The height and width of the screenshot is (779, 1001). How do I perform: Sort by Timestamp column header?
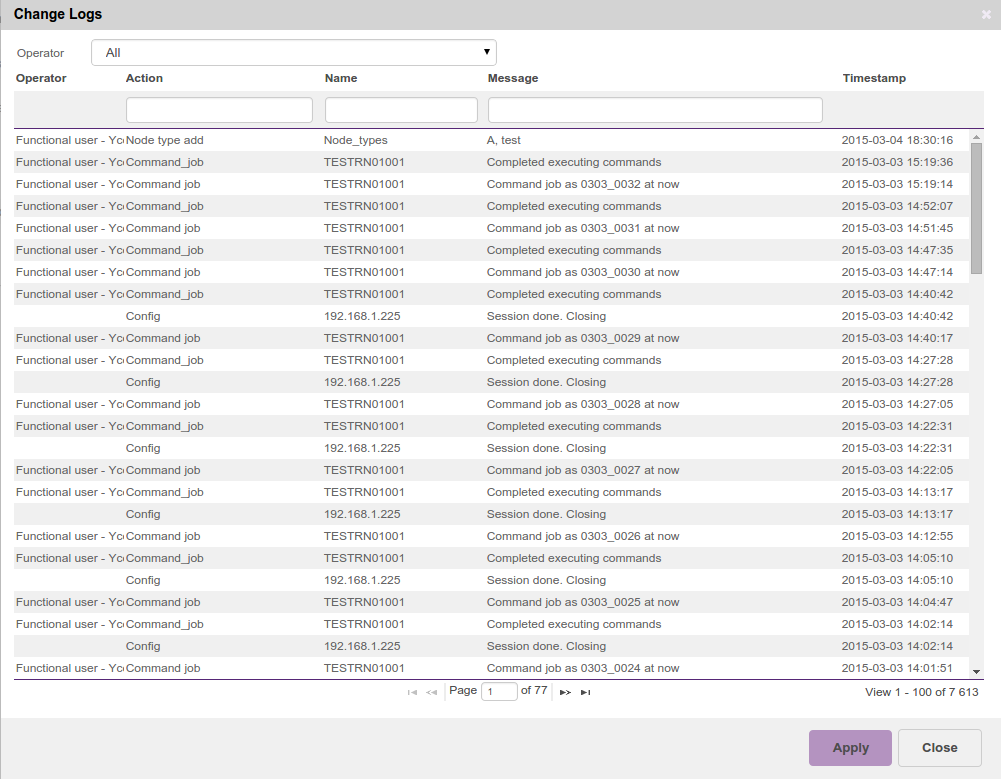coord(874,78)
